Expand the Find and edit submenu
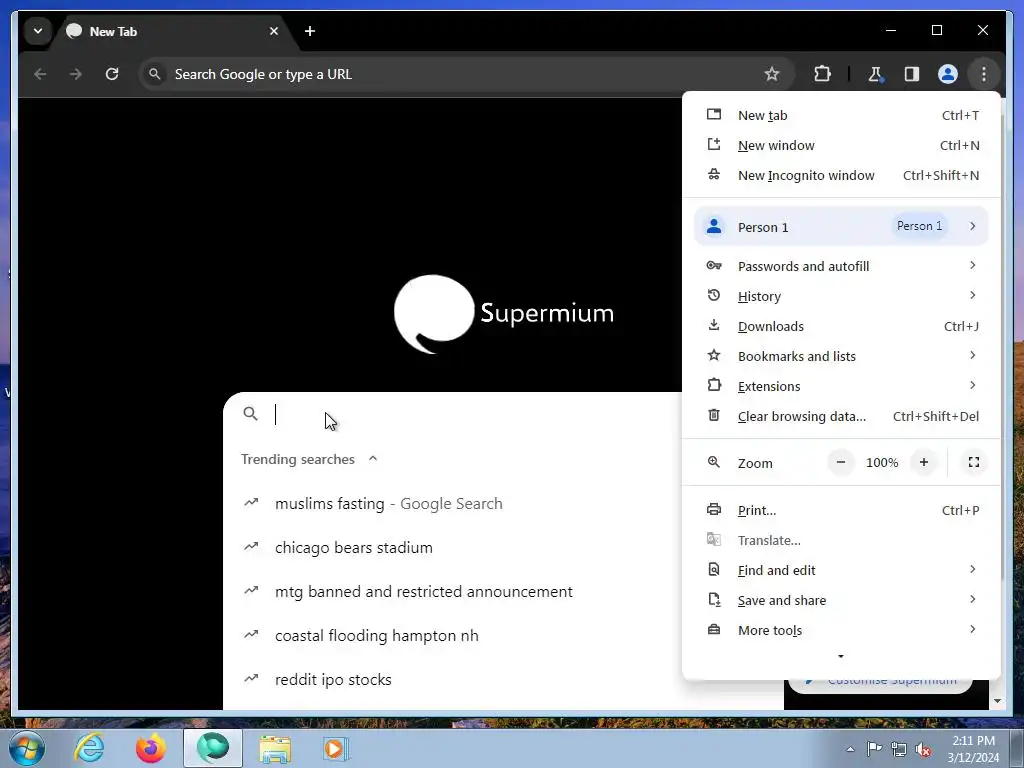 (841, 570)
